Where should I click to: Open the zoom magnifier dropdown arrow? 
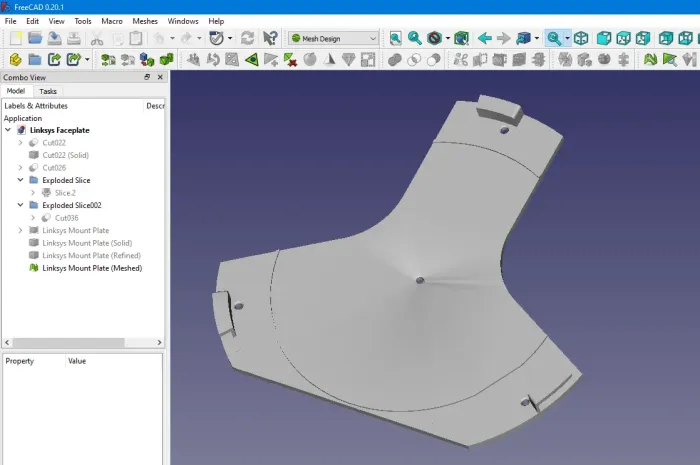567,38
